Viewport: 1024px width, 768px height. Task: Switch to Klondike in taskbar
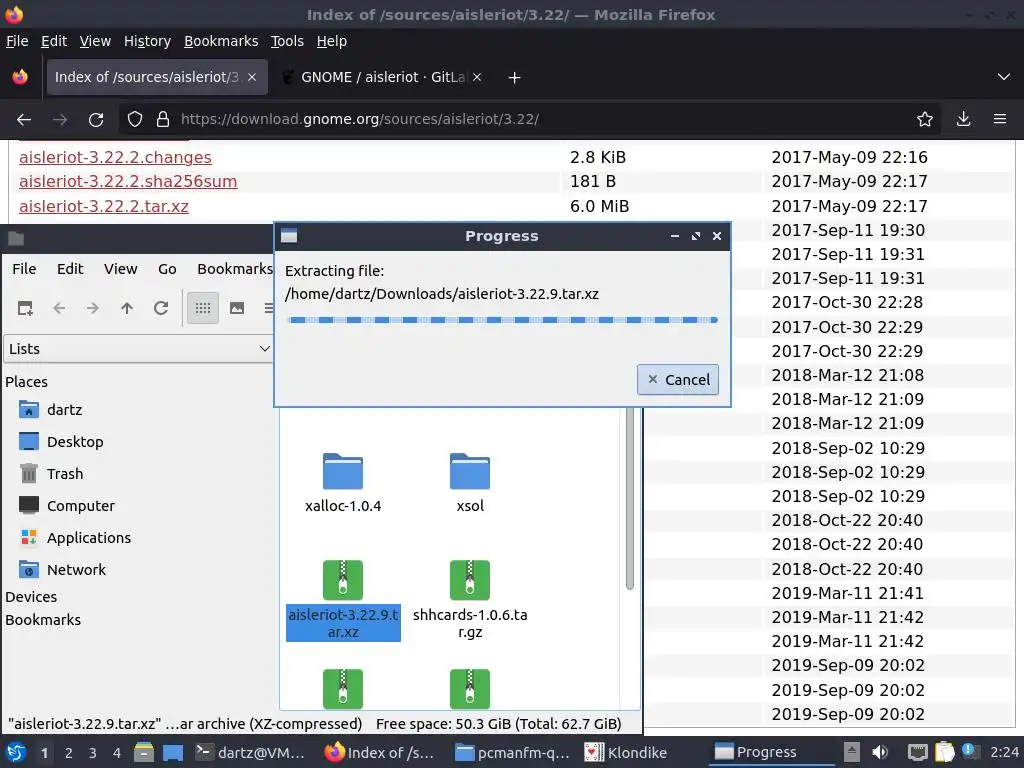626,752
